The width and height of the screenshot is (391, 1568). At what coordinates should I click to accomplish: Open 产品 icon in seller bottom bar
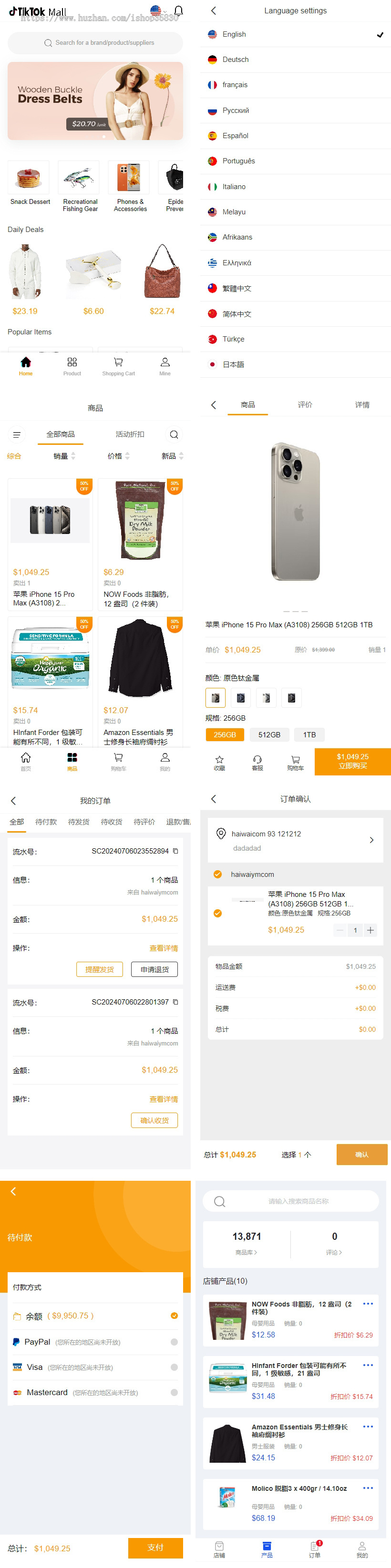pos(267,1546)
